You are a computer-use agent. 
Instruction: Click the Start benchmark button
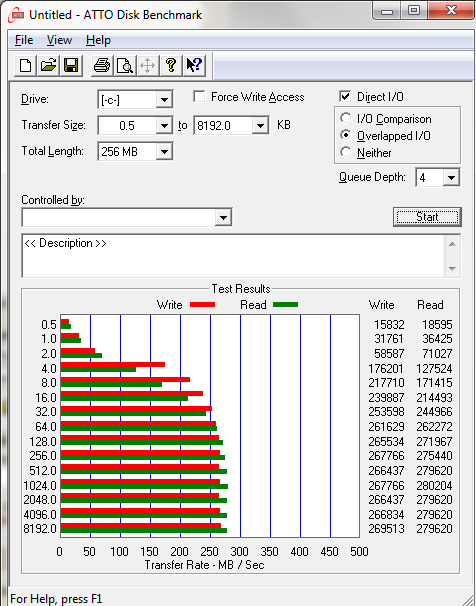(427, 217)
